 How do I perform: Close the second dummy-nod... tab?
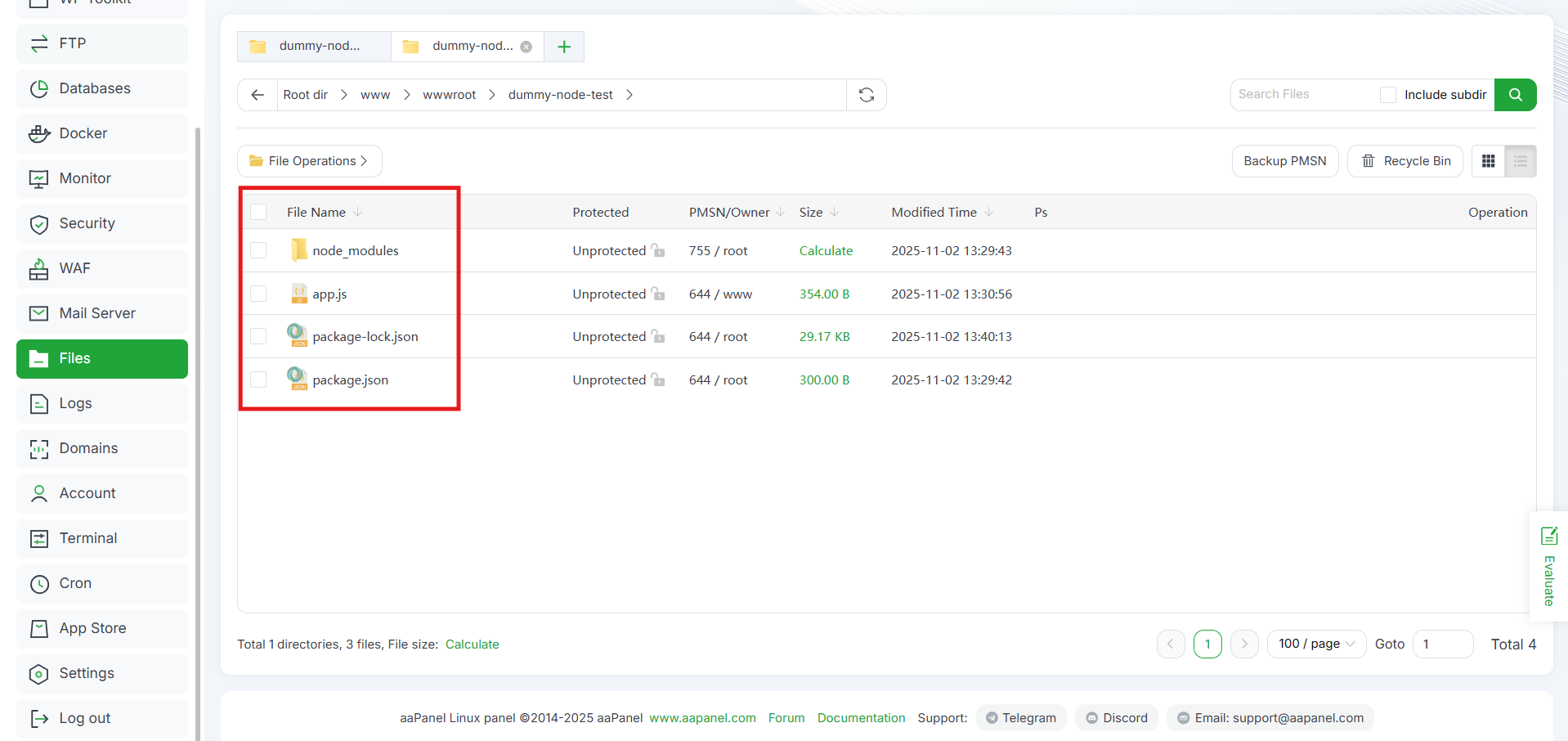point(526,47)
